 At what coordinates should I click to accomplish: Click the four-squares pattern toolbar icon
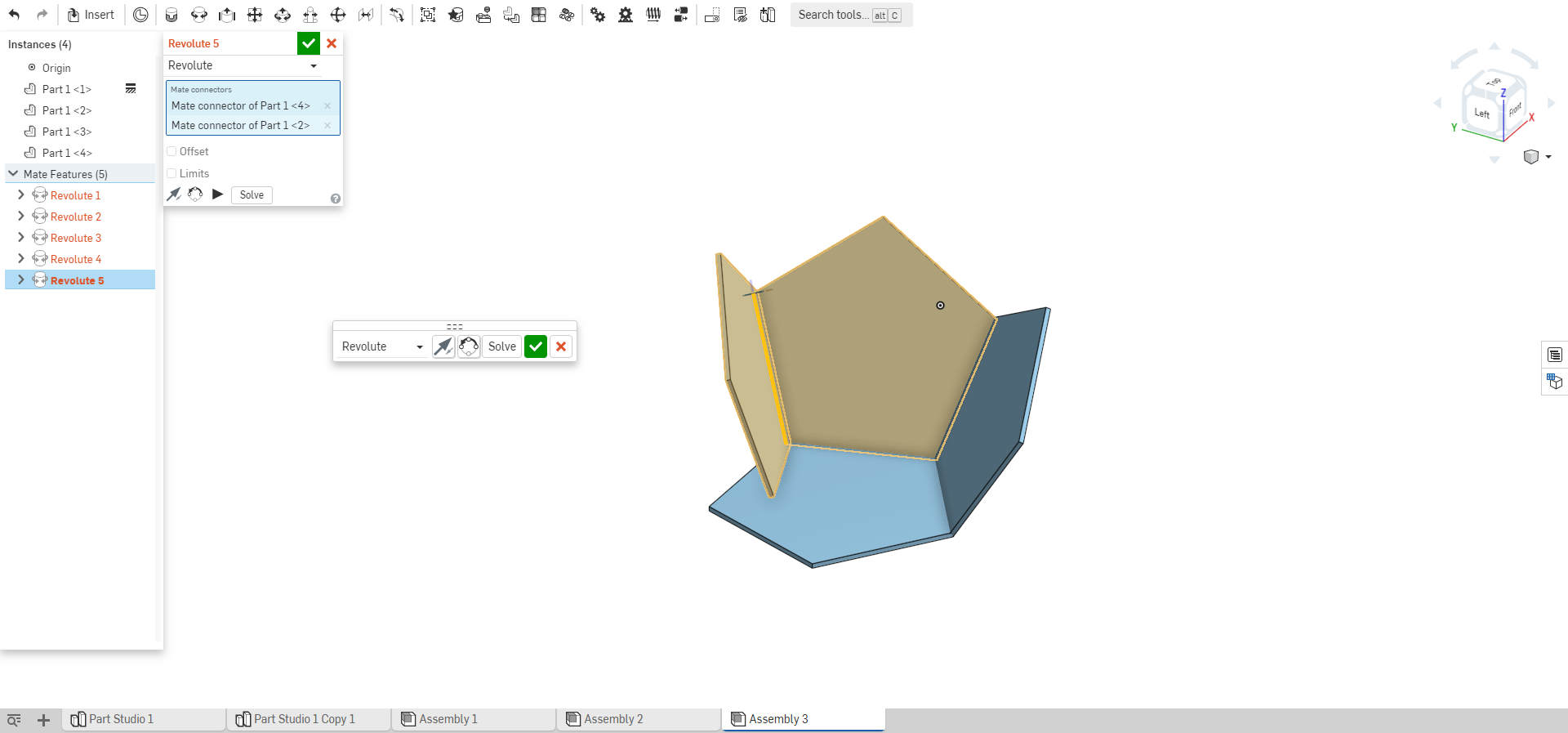[539, 15]
